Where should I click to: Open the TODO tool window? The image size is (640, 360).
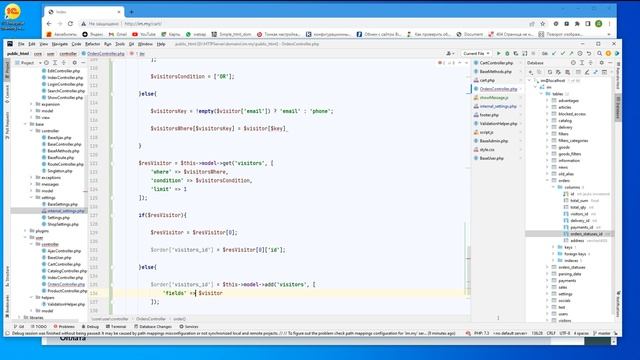click(38, 327)
